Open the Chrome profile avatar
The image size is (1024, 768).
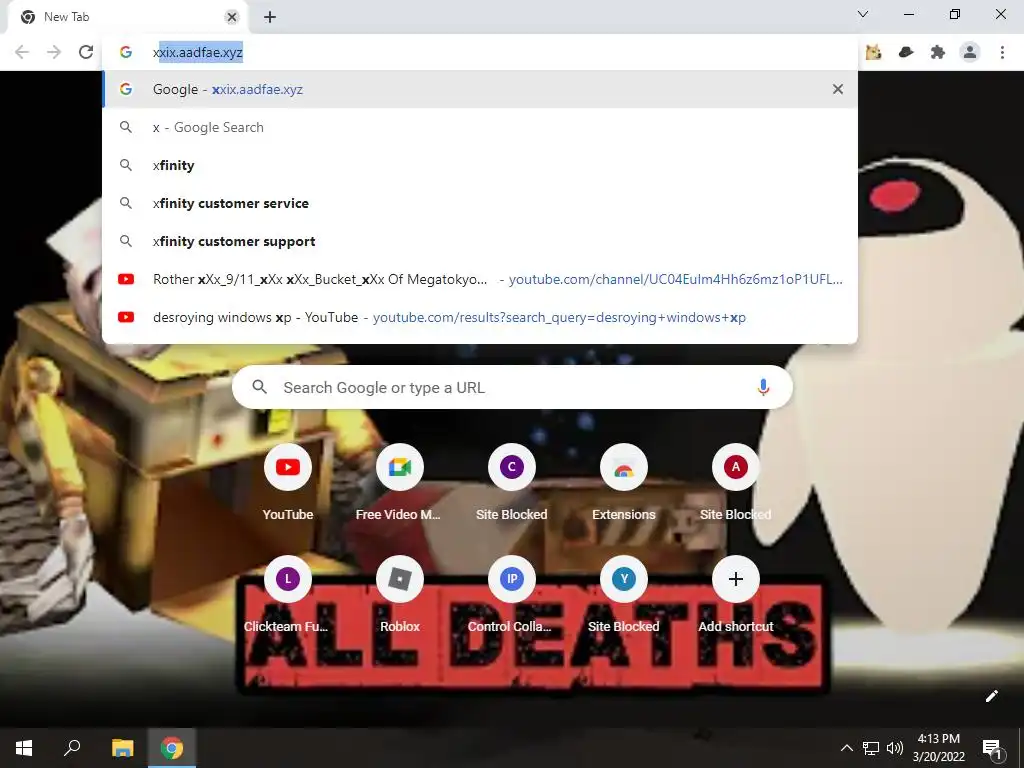tap(970, 52)
